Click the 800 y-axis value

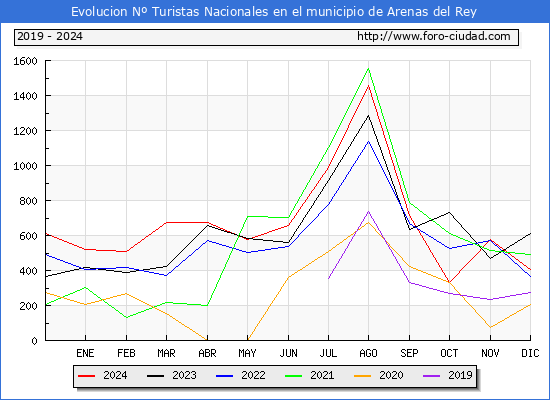[x=28, y=201]
